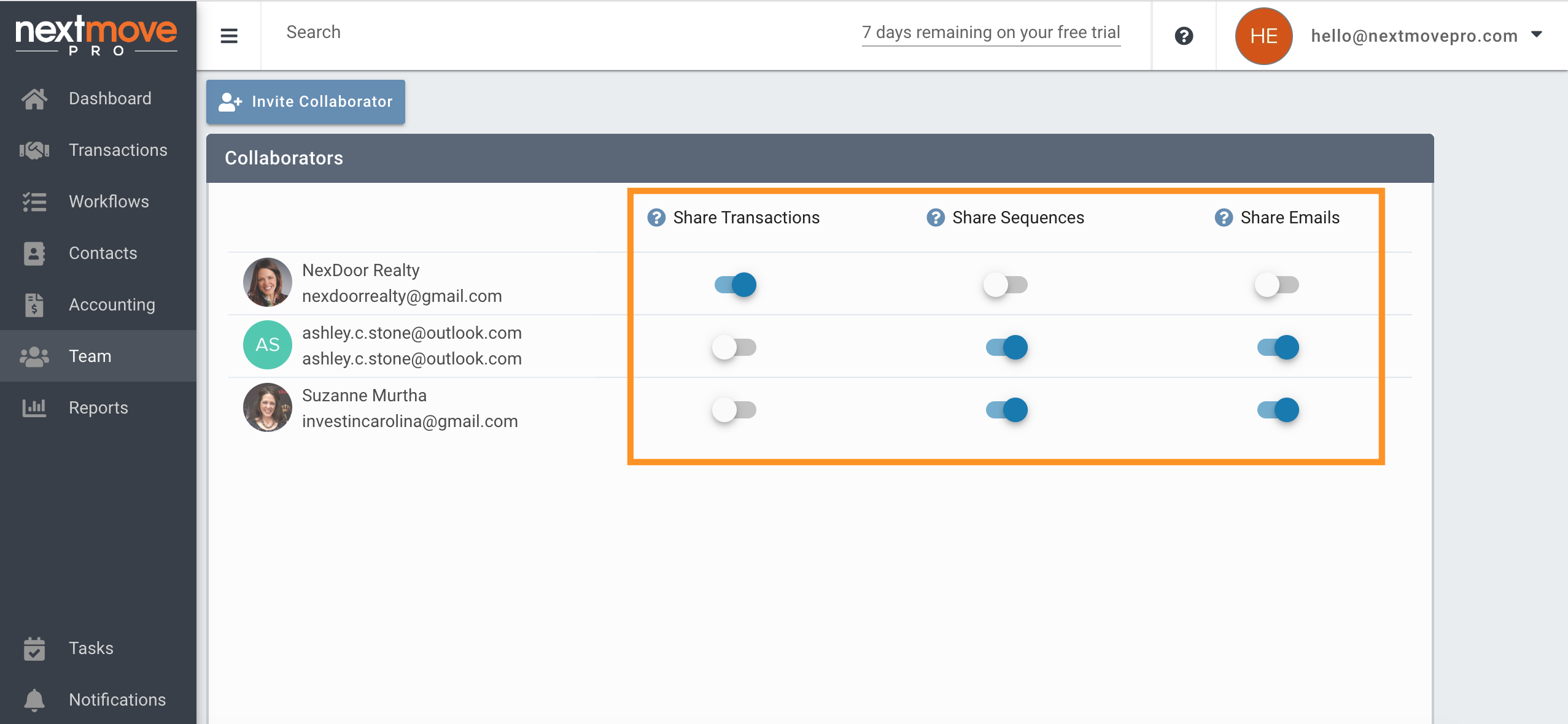The image size is (1568, 724).
Task: Open hello@nextmovepro.com account menu
Action: pyautogui.click(x=1414, y=36)
